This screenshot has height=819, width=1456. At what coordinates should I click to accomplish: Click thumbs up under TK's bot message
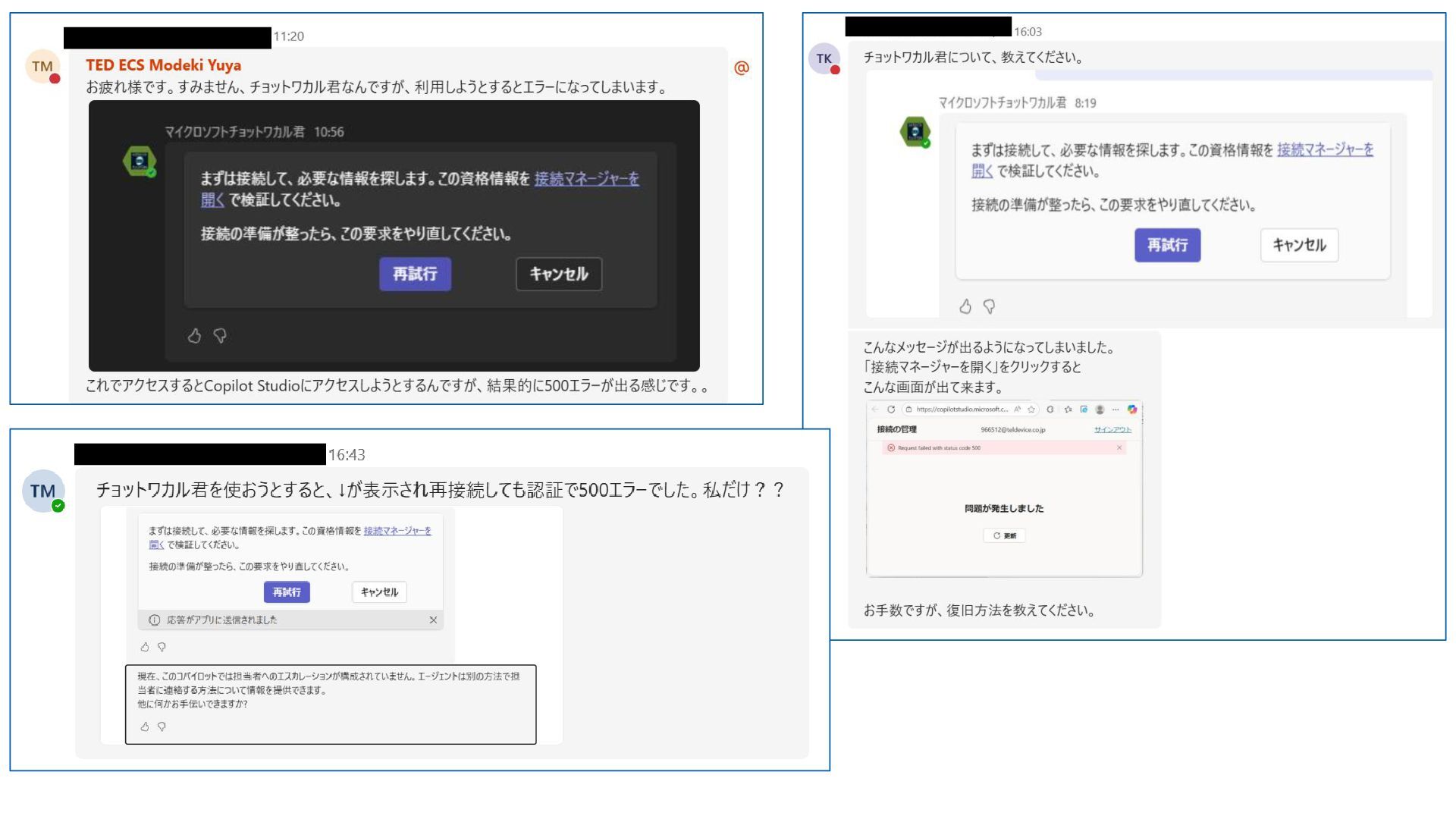(965, 306)
